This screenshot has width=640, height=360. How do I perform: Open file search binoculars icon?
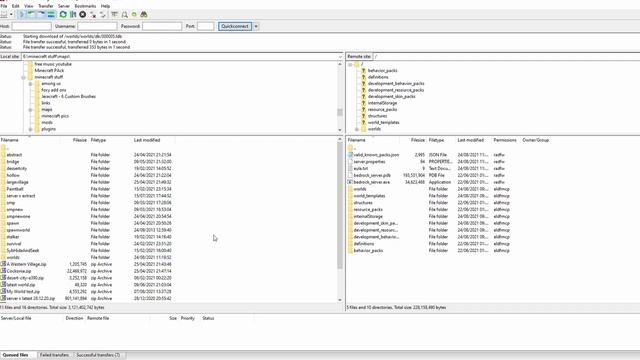144,15
